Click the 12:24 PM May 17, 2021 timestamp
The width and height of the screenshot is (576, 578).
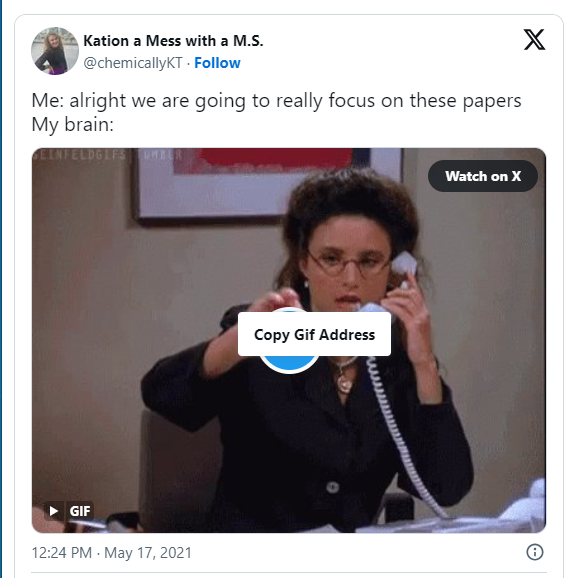[x=111, y=553]
